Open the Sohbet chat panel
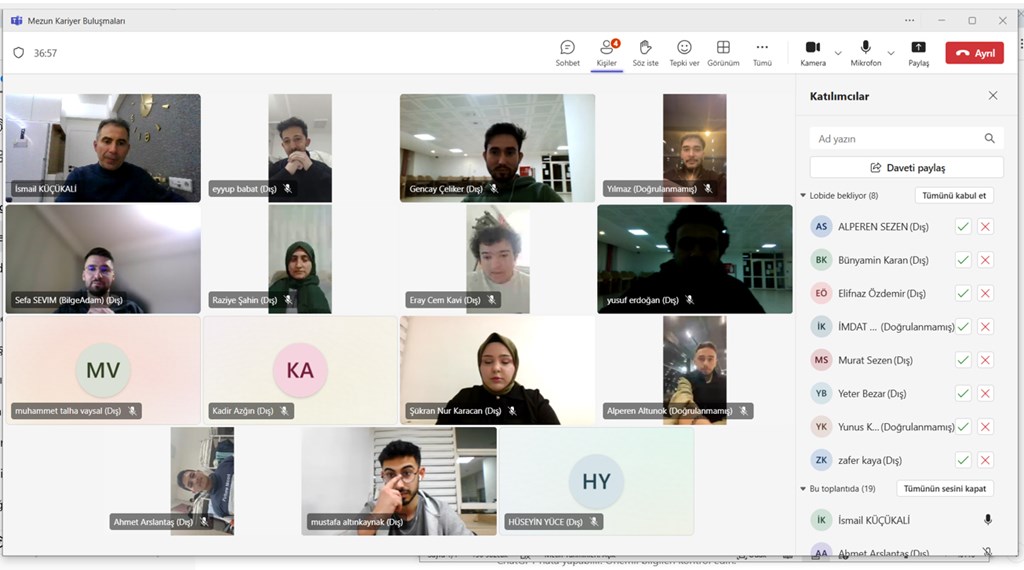 pyautogui.click(x=567, y=48)
